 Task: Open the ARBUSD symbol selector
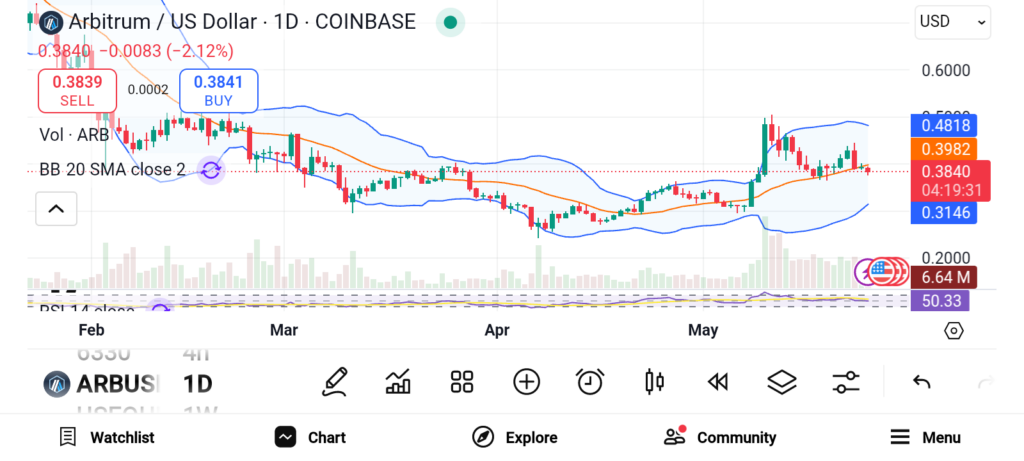pyautogui.click(x=118, y=384)
